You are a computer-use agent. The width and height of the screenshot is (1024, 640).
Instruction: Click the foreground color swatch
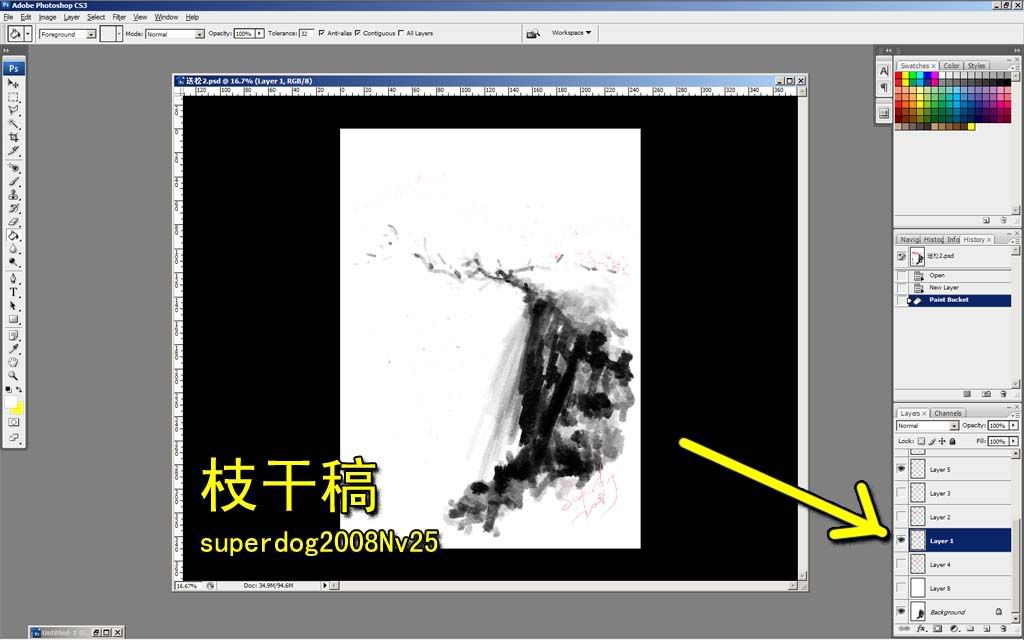pos(10,402)
